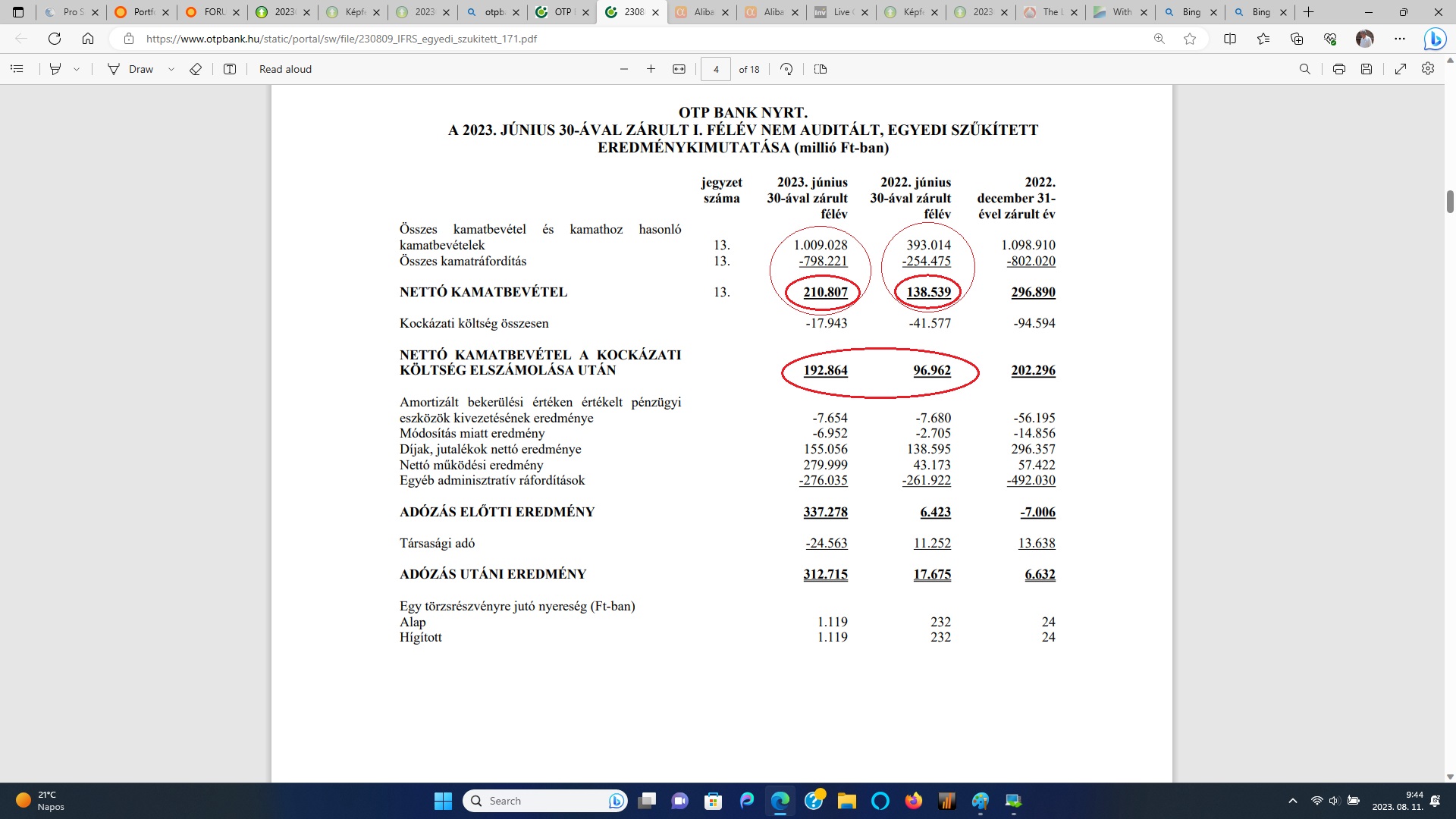Image resolution: width=1456 pixels, height=819 pixels.
Task: Select the Highlight tool
Action: tap(55, 69)
